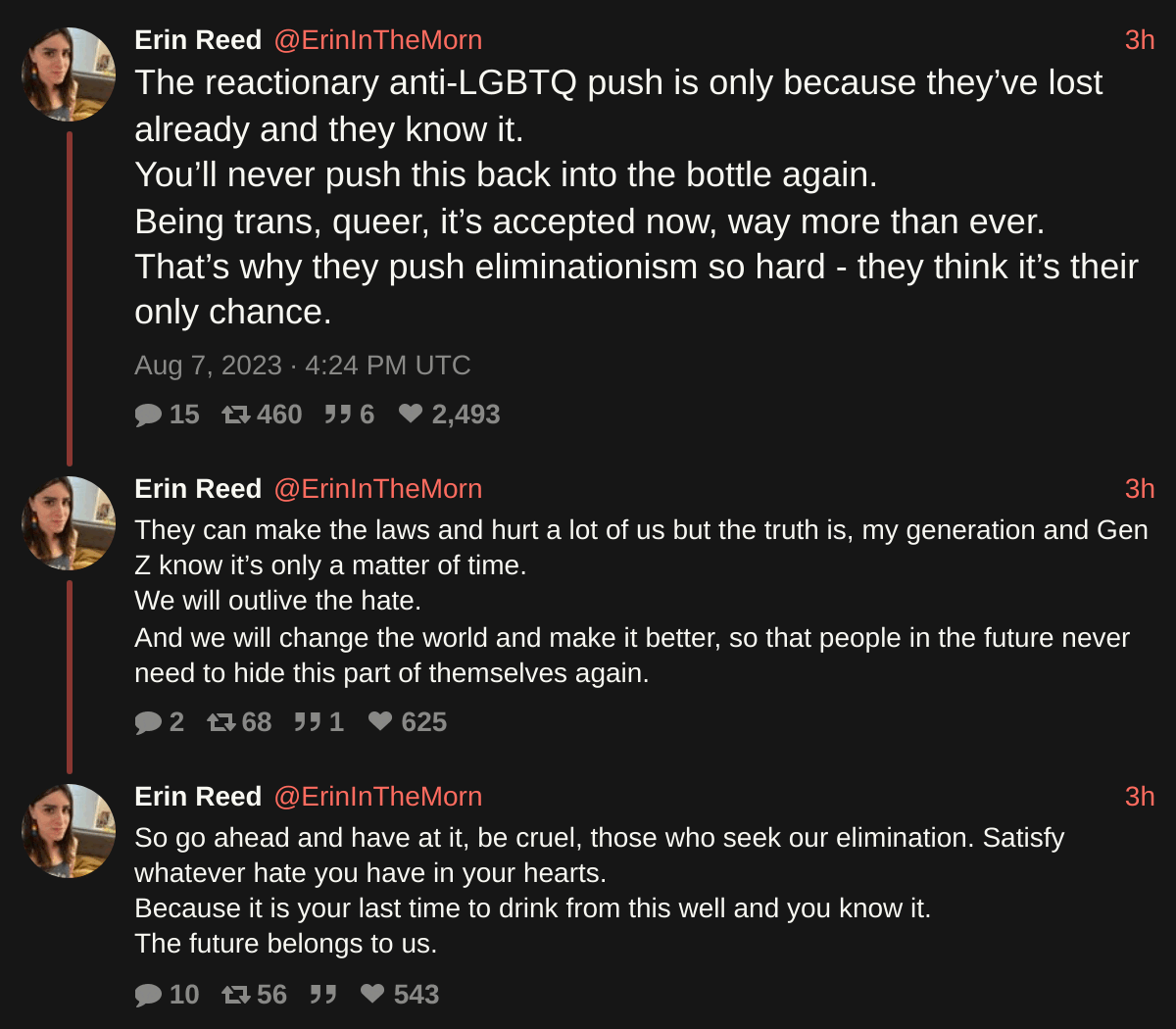Open the @ErinInTheMorn handle in the first tweet

click(377, 40)
